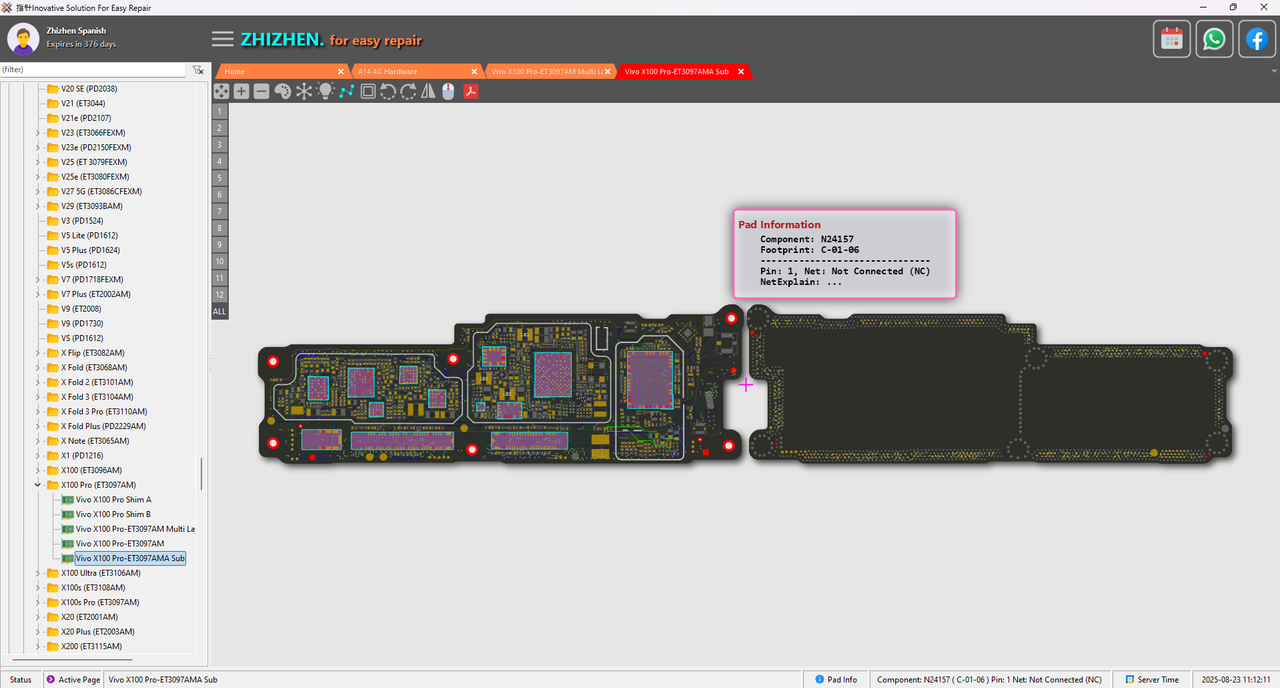Show layer 5 with the side button
The height and width of the screenshot is (688, 1280).
(x=220, y=178)
